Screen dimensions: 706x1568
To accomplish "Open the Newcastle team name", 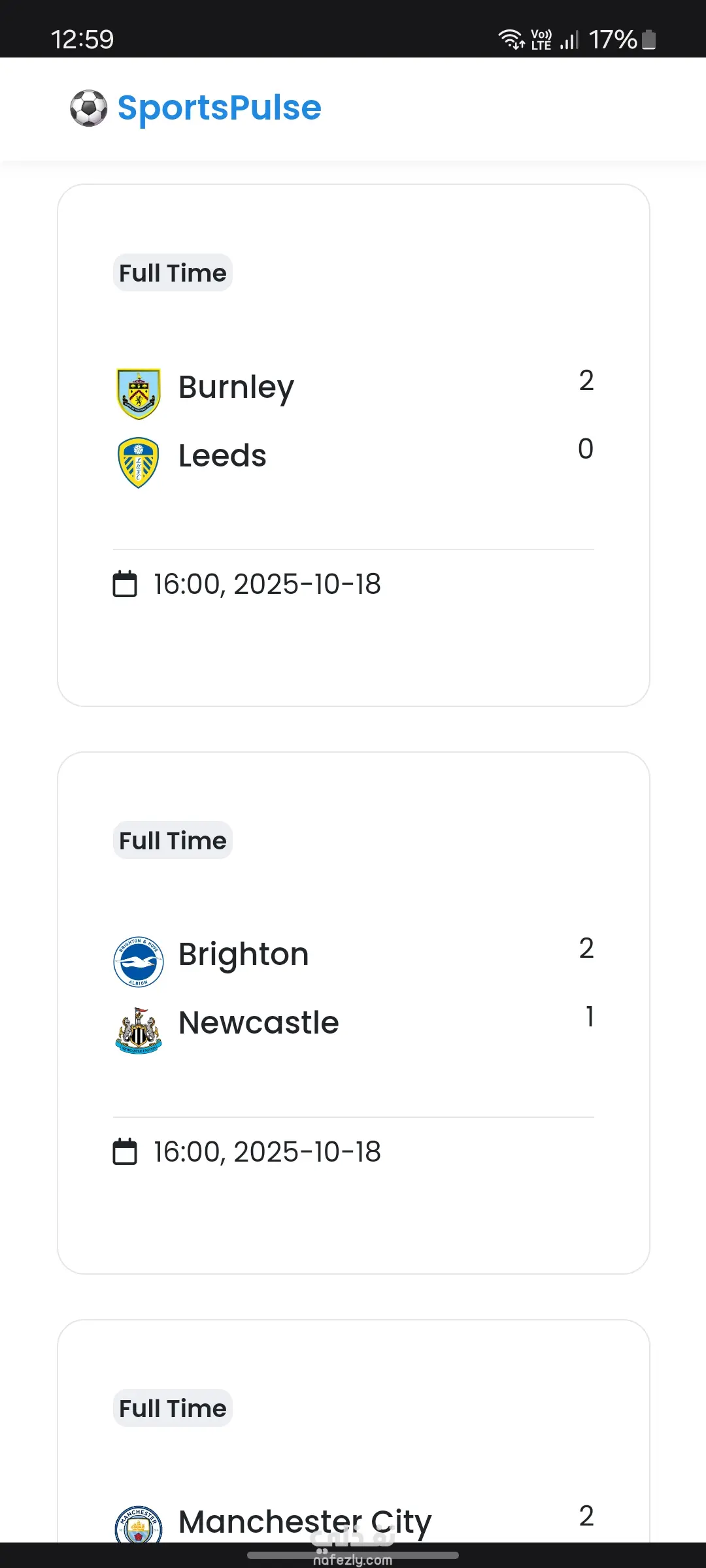I will (x=258, y=1023).
